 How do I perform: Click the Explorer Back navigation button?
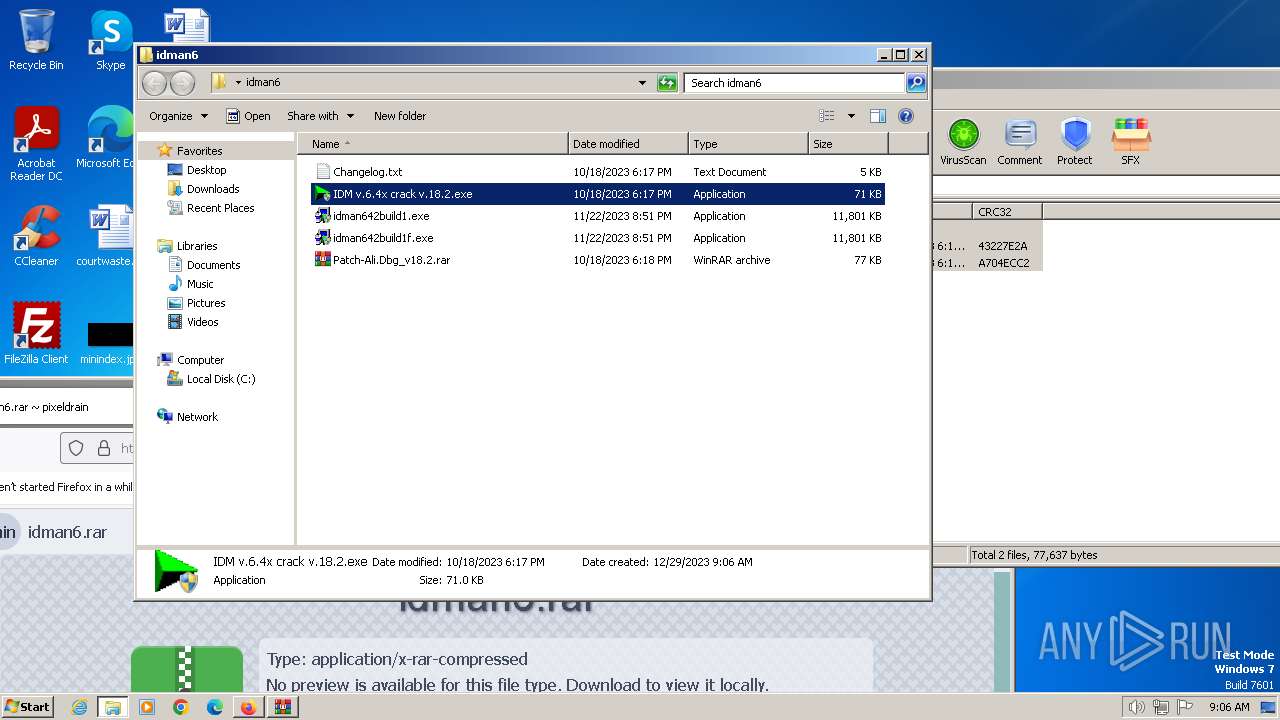tap(154, 83)
